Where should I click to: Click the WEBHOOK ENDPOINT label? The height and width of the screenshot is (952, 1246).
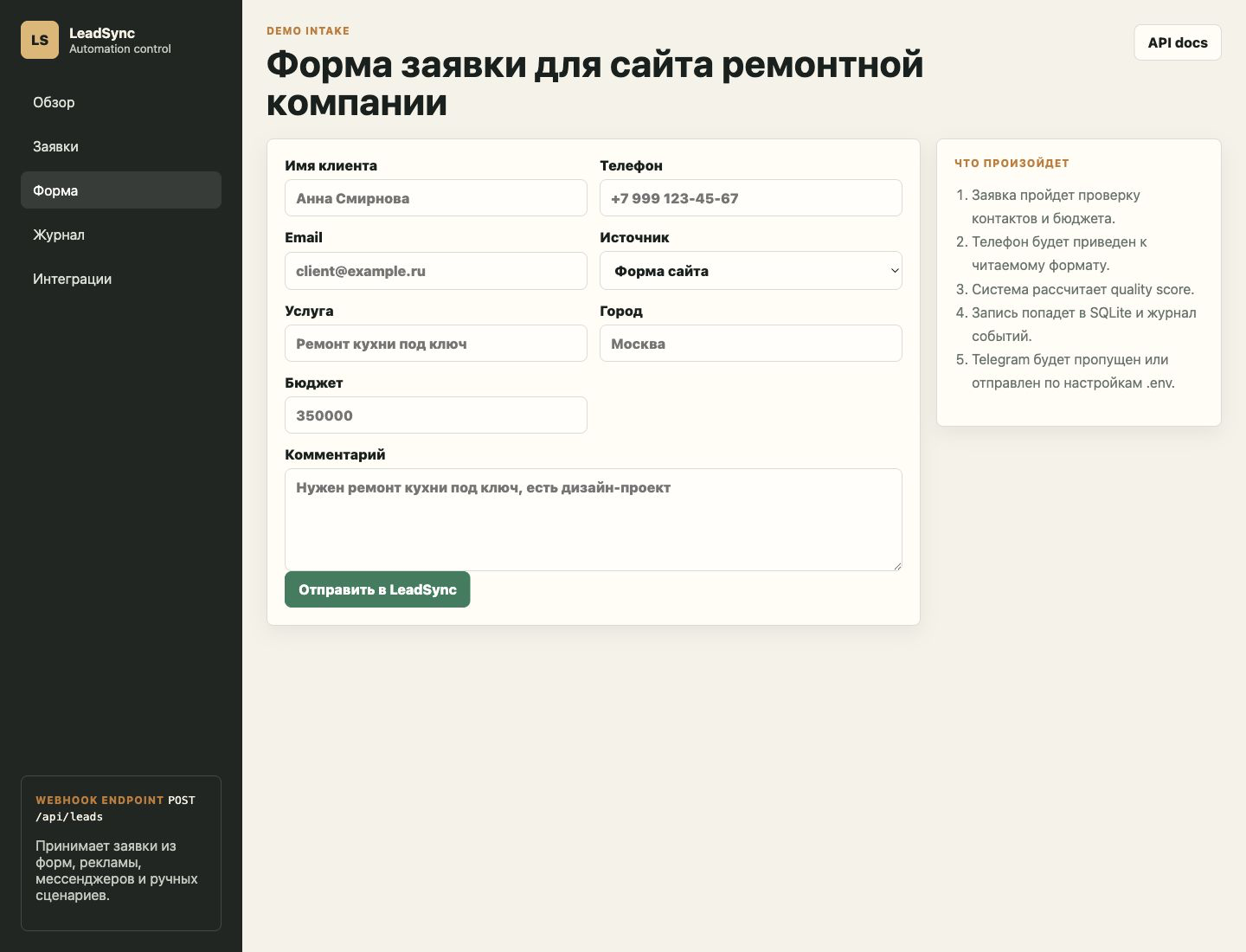tap(100, 801)
